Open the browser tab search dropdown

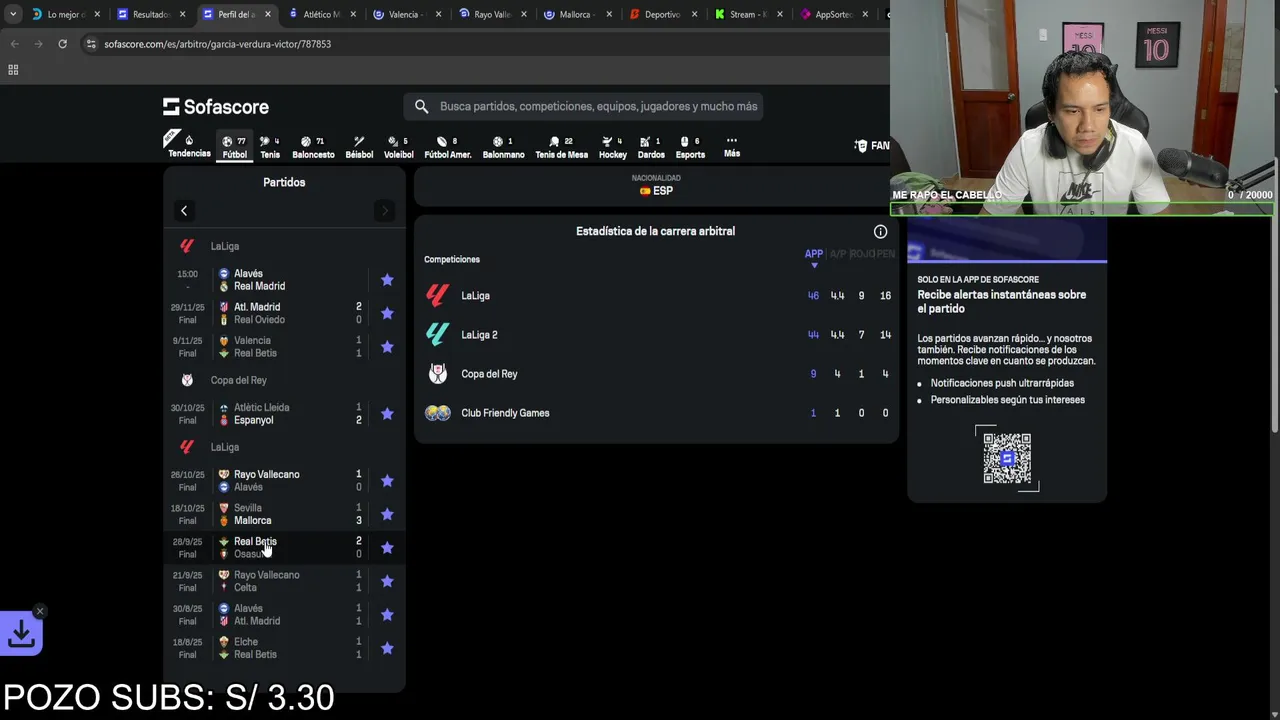tap(12, 14)
